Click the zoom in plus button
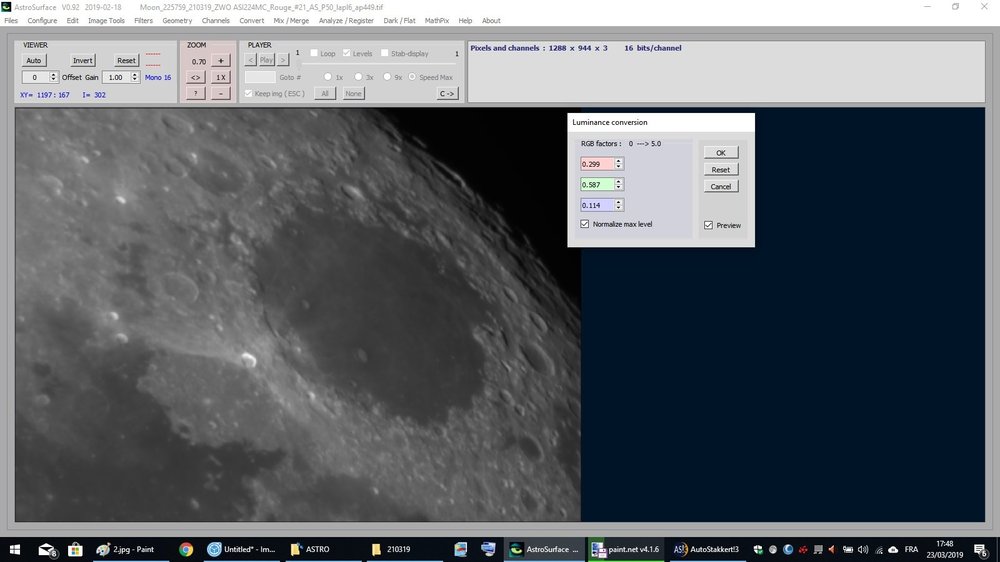The height and width of the screenshot is (562, 1000). [x=221, y=61]
